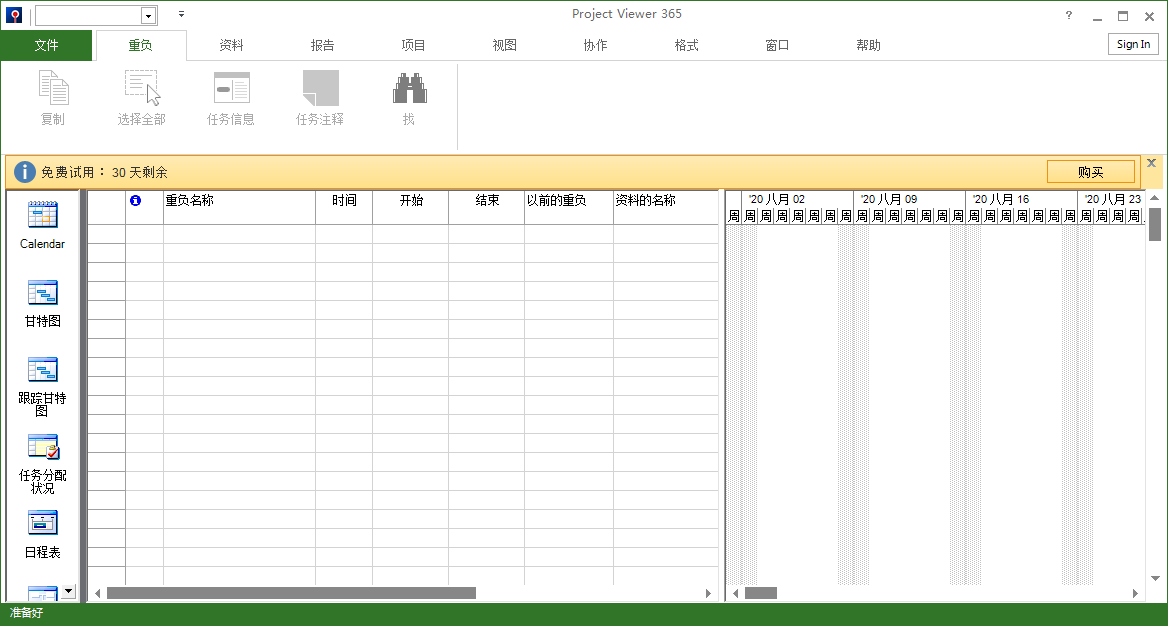
Task: Open the Collaboration (协作) tab
Action: (595, 45)
